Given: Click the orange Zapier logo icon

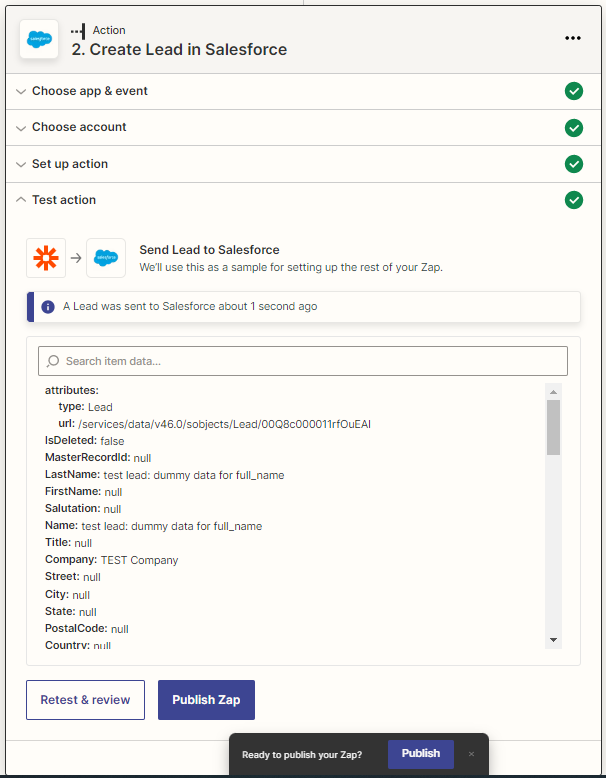Looking at the screenshot, I should coord(46,258).
